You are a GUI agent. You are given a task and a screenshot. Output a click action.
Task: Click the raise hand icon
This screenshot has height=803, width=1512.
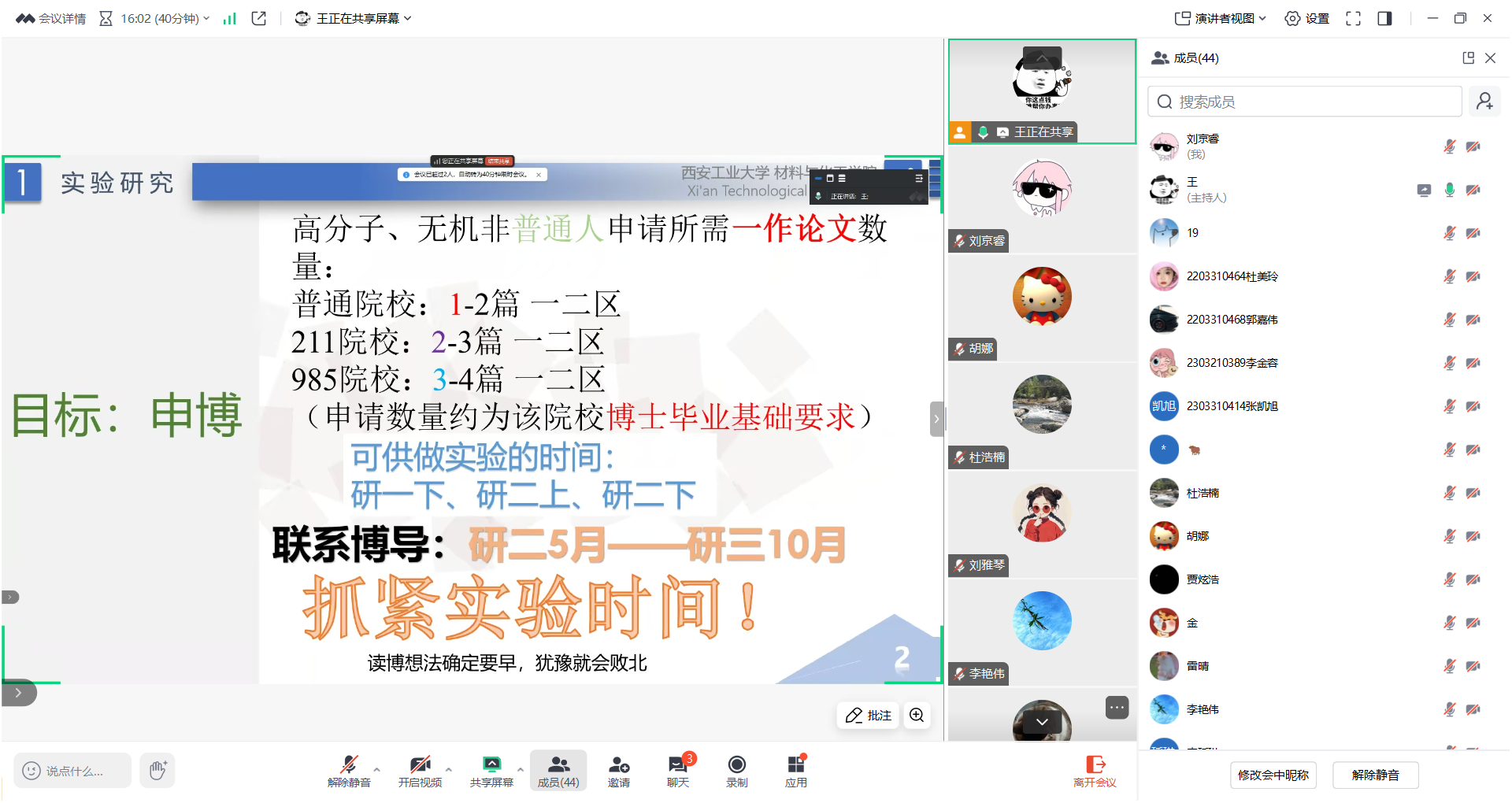point(157,770)
